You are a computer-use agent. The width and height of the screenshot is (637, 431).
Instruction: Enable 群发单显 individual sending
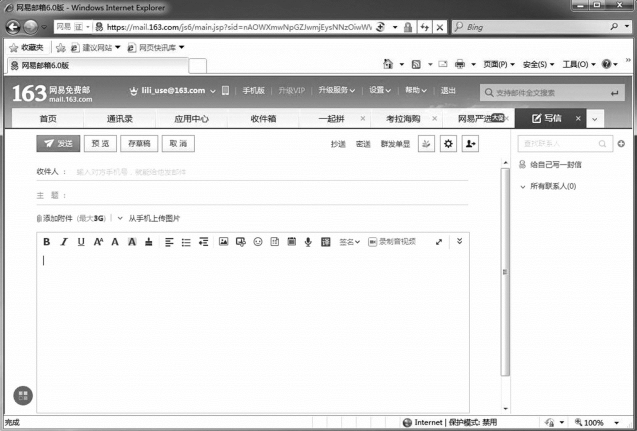click(395, 144)
